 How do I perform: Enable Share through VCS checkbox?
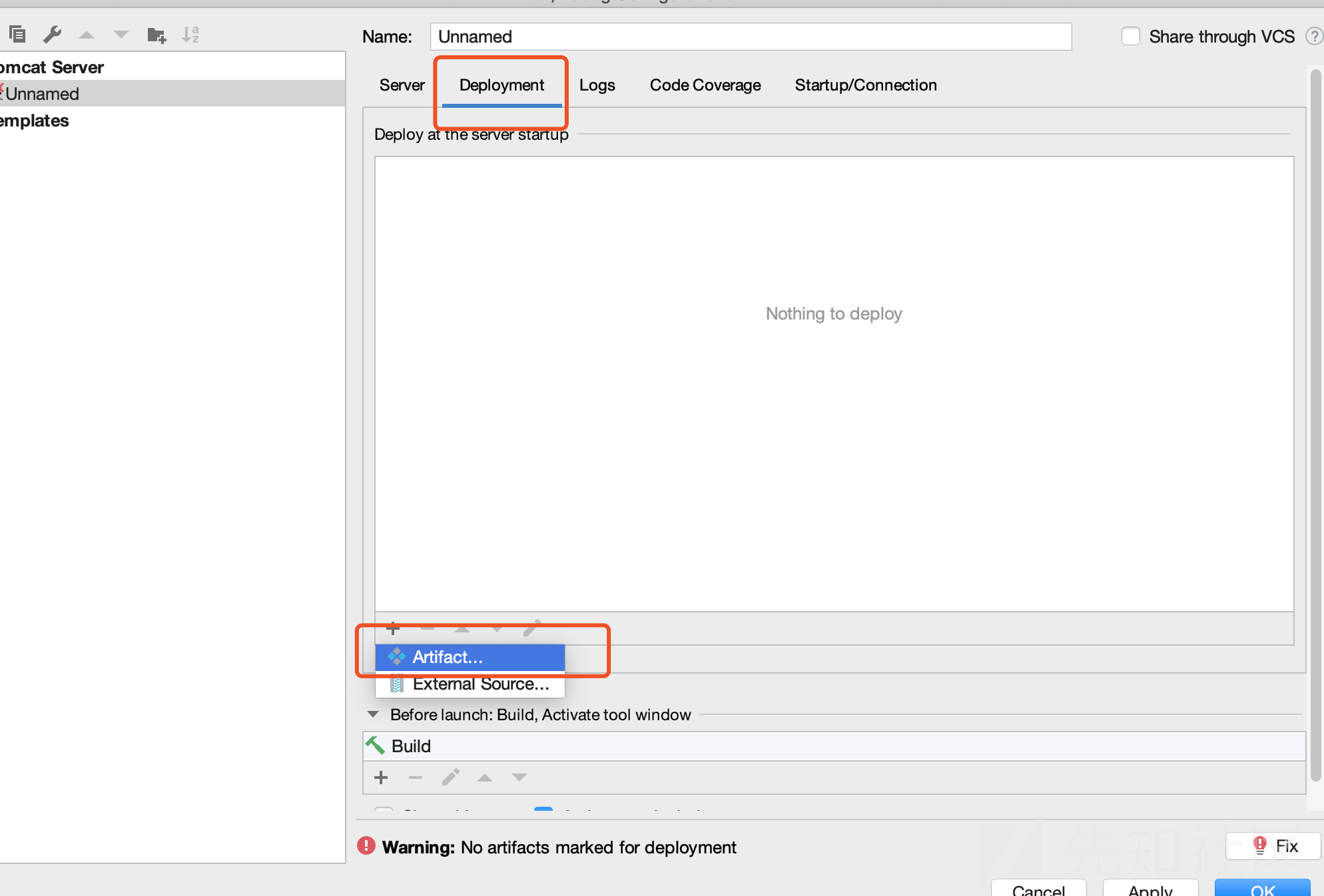pyautogui.click(x=1131, y=36)
